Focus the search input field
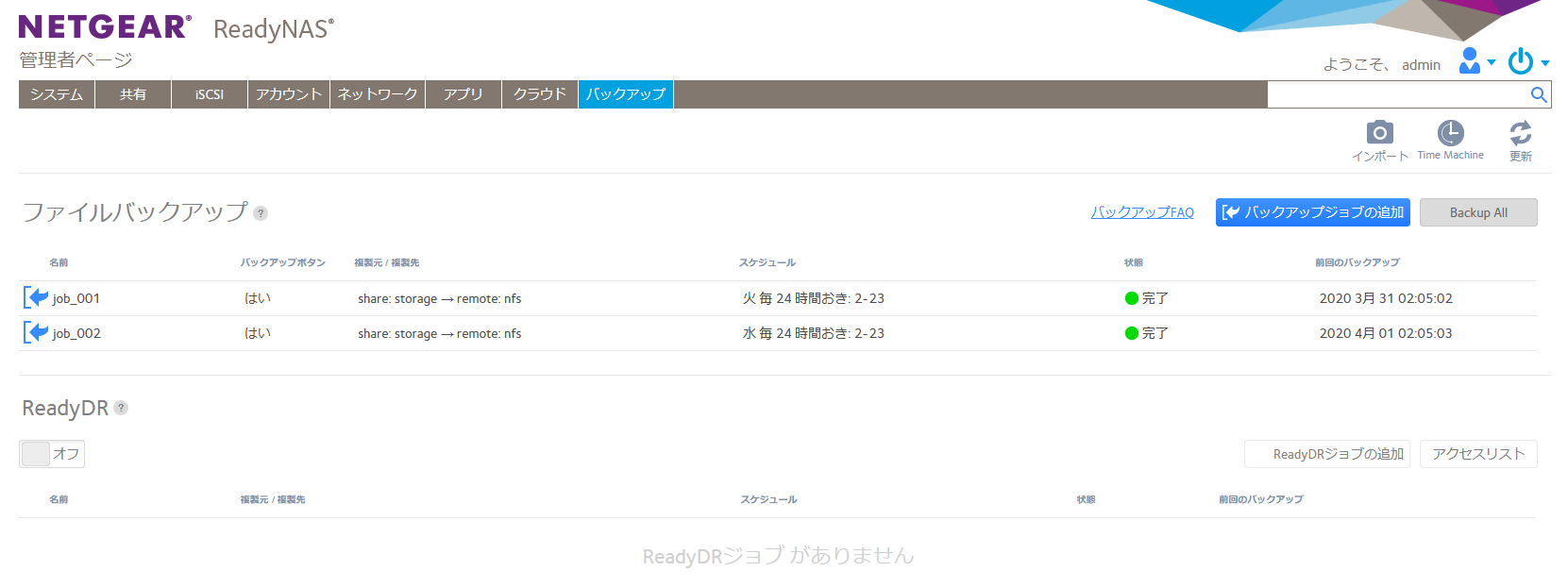The image size is (1568, 588). point(1395,94)
